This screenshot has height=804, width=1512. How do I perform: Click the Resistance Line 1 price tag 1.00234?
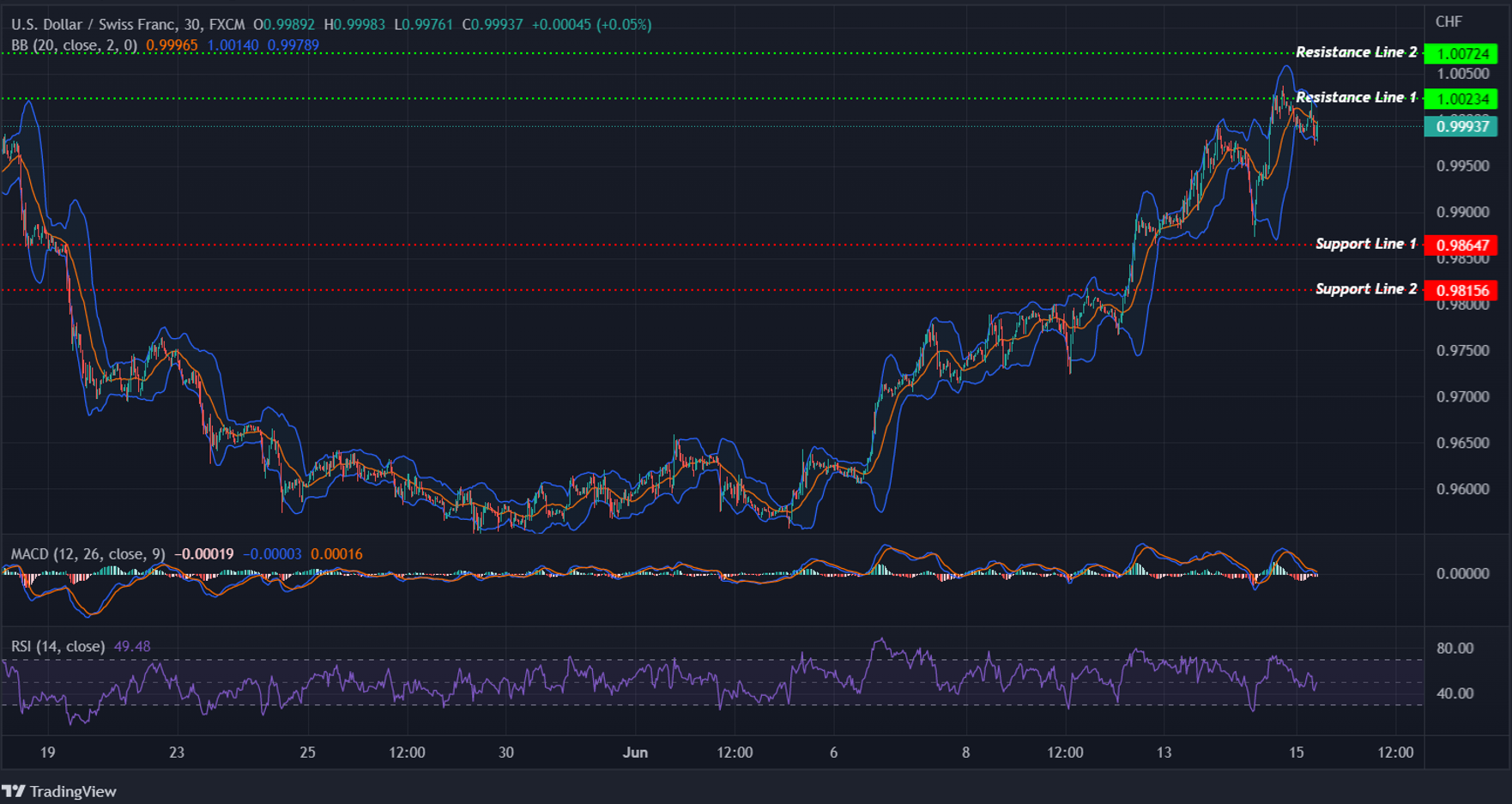click(1461, 99)
